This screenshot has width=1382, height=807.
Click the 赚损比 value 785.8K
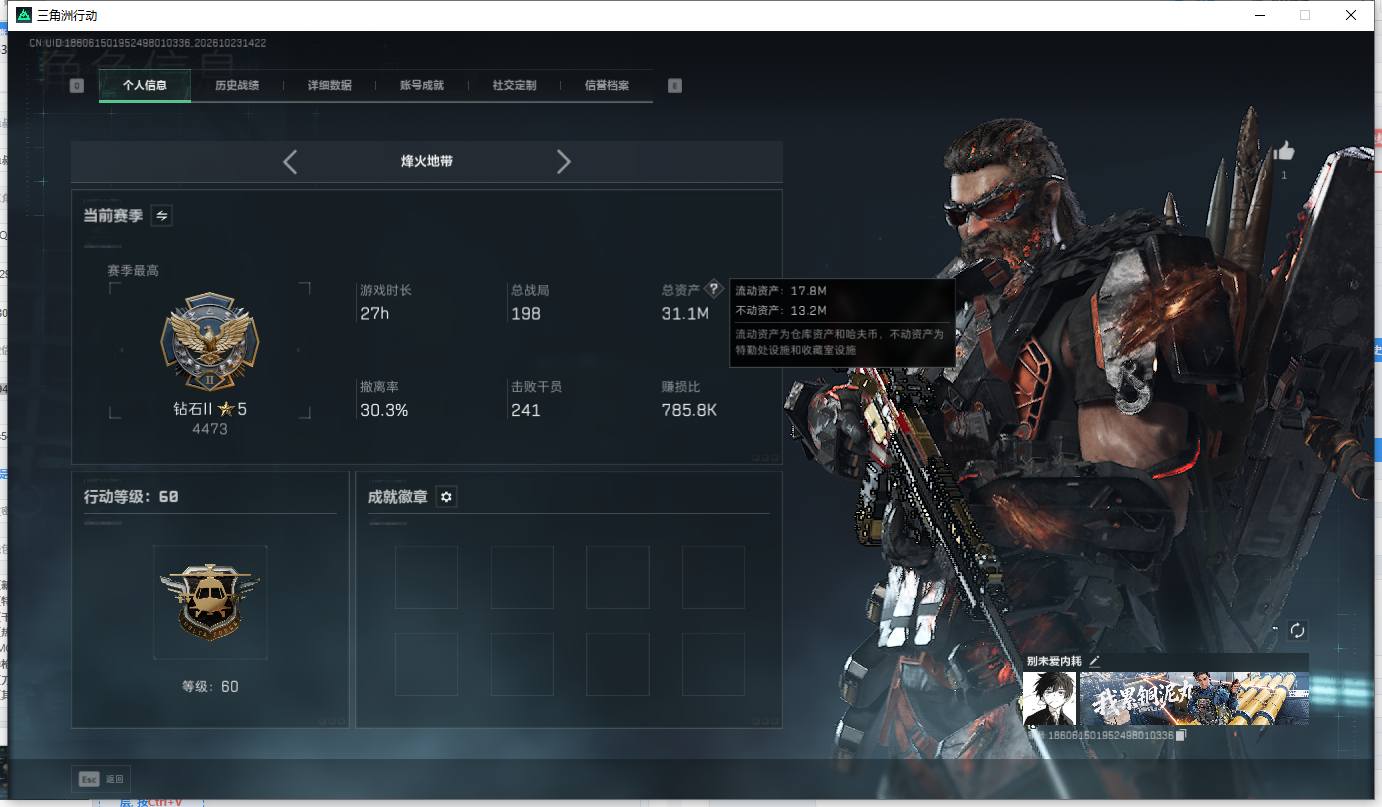point(690,410)
